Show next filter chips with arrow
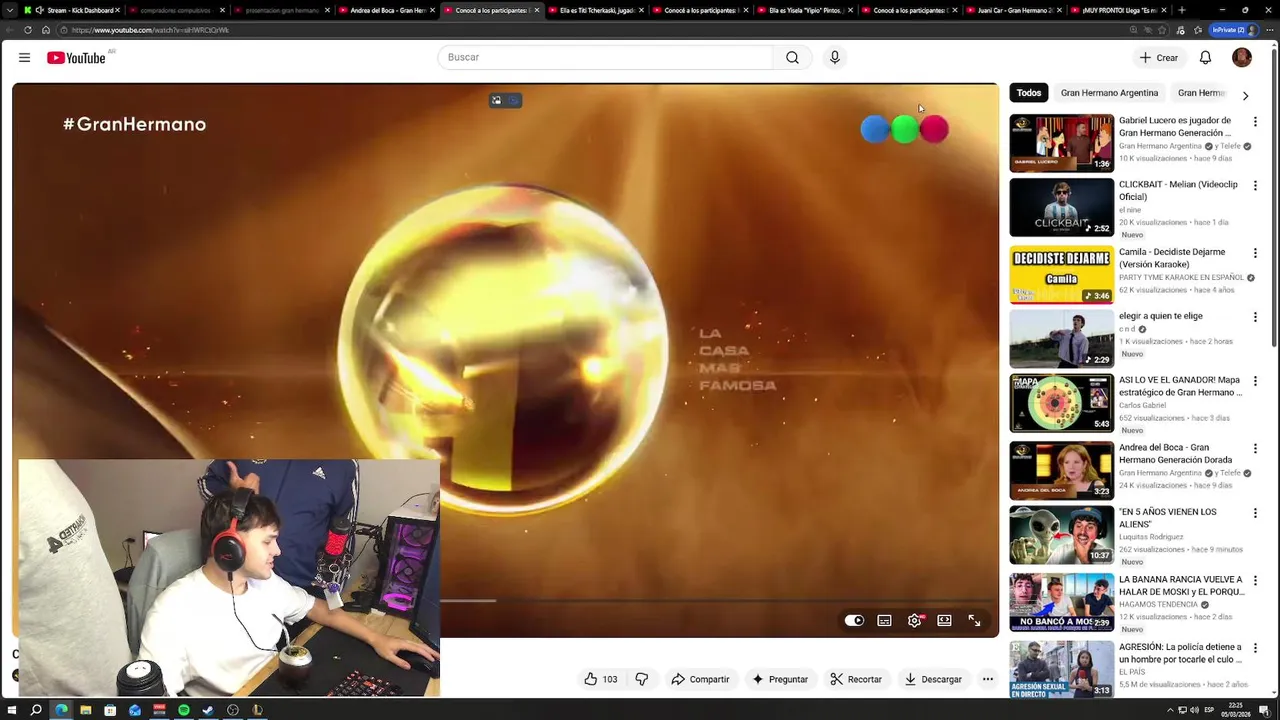The height and width of the screenshot is (720, 1280). pos(1245,96)
